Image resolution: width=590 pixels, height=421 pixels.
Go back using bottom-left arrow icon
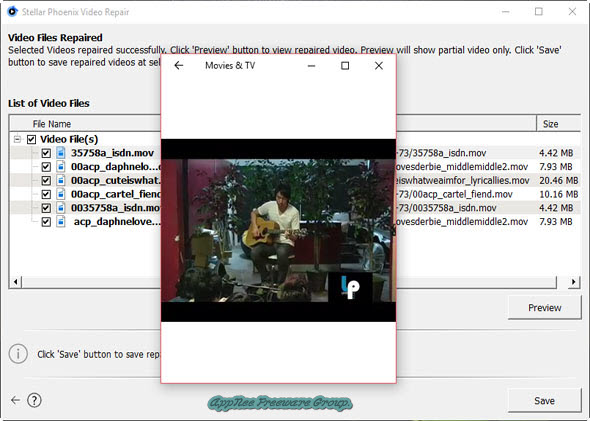pos(15,400)
